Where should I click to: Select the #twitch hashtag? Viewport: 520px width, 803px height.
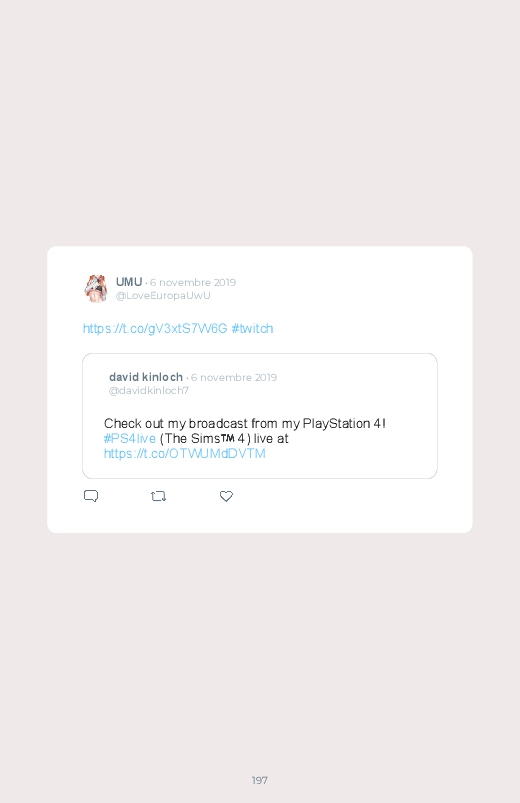252,328
